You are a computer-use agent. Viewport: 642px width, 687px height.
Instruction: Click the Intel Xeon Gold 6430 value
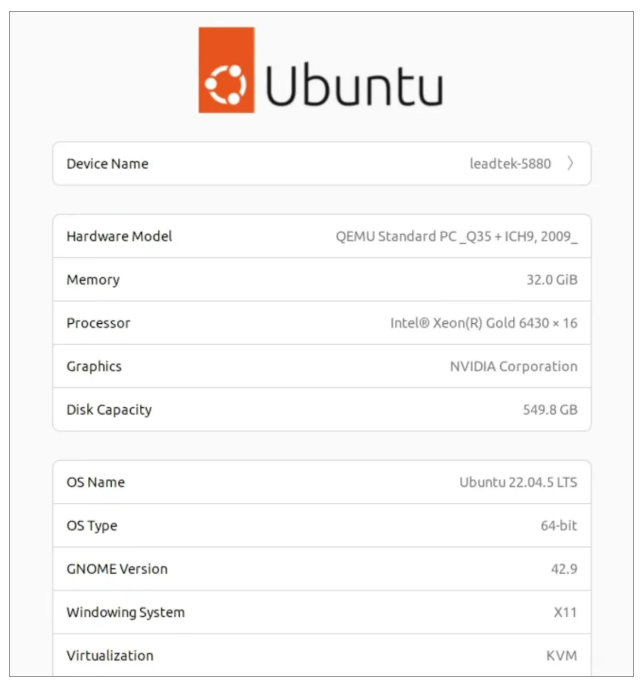pyautogui.click(x=483, y=323)
